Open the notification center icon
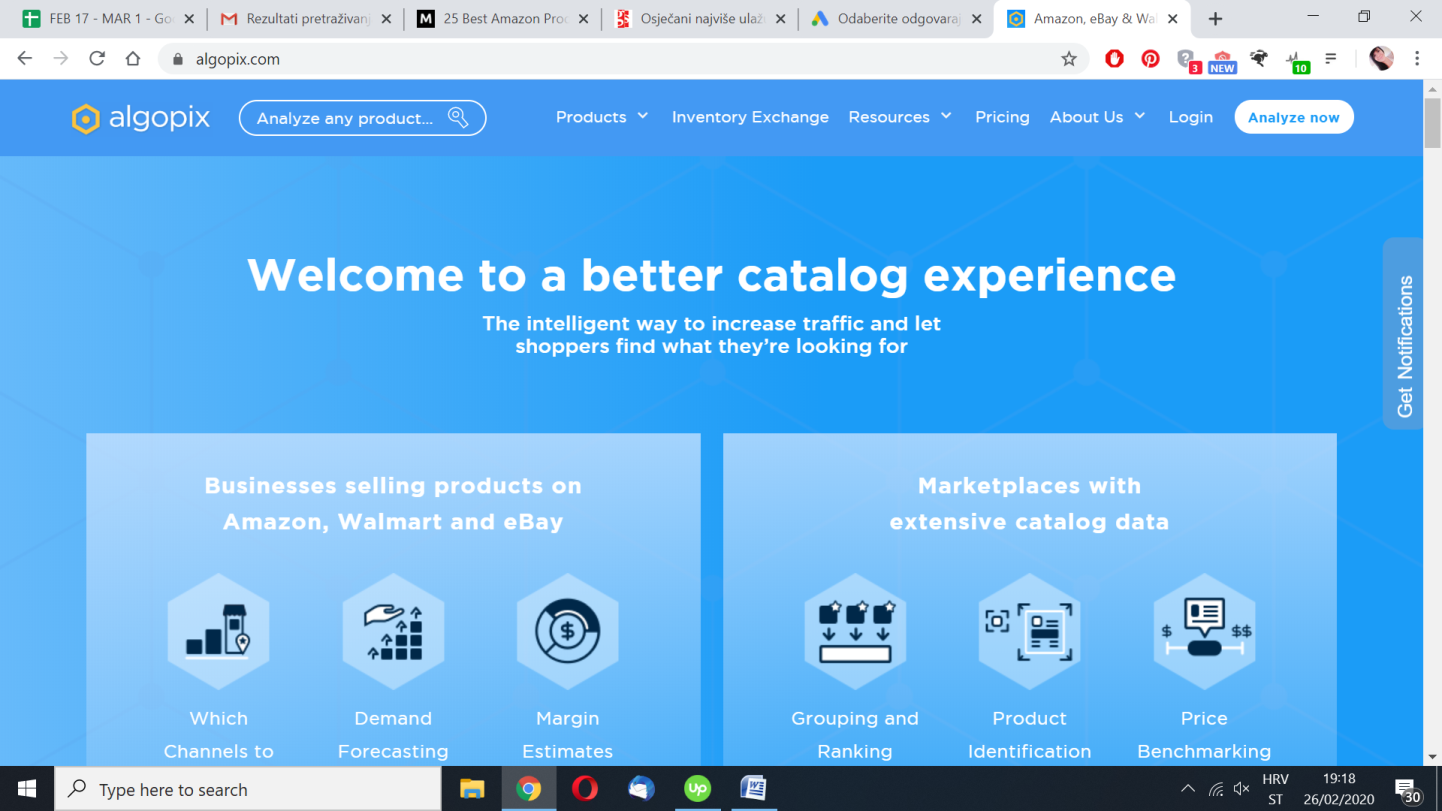Image resolution: width=1442 pixels, height=811 pixels. 1407,790
